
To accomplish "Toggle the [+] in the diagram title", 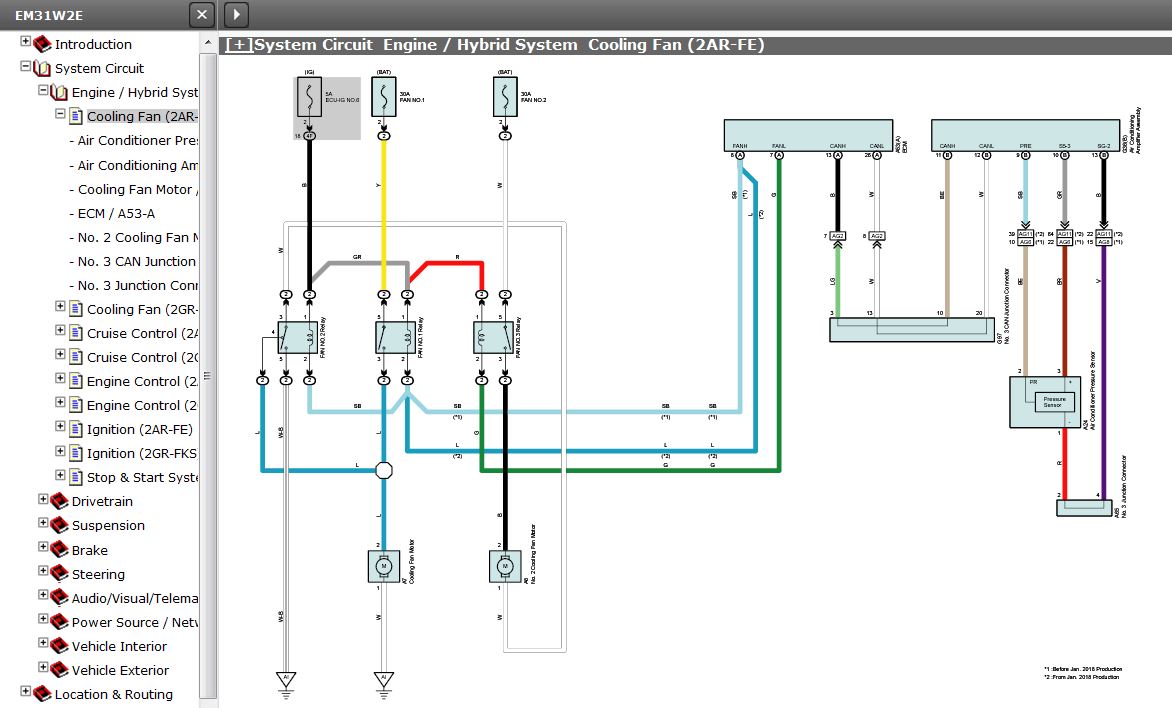I will click(x=239, y=45).
